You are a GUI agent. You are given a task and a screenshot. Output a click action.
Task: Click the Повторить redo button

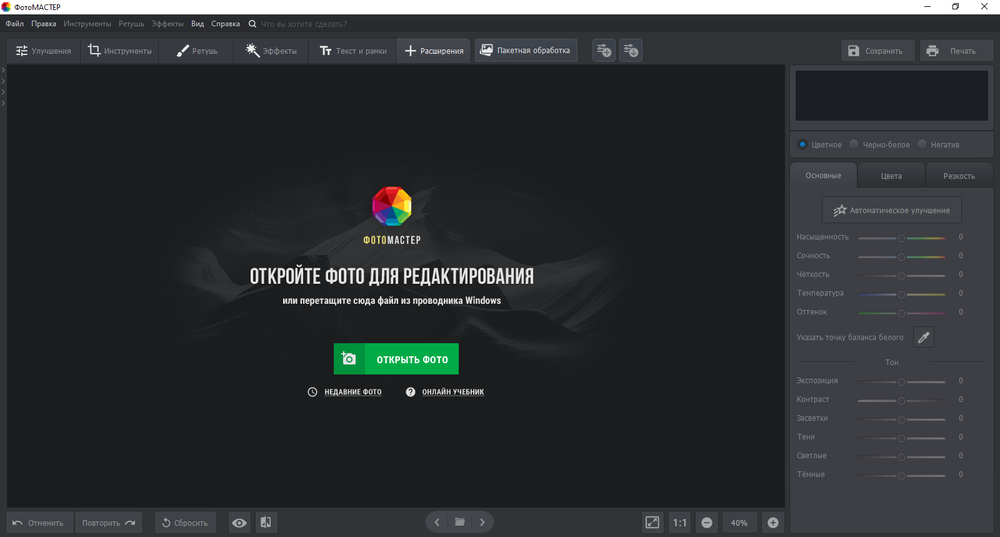pyautogui.click(x=108, y=523)
